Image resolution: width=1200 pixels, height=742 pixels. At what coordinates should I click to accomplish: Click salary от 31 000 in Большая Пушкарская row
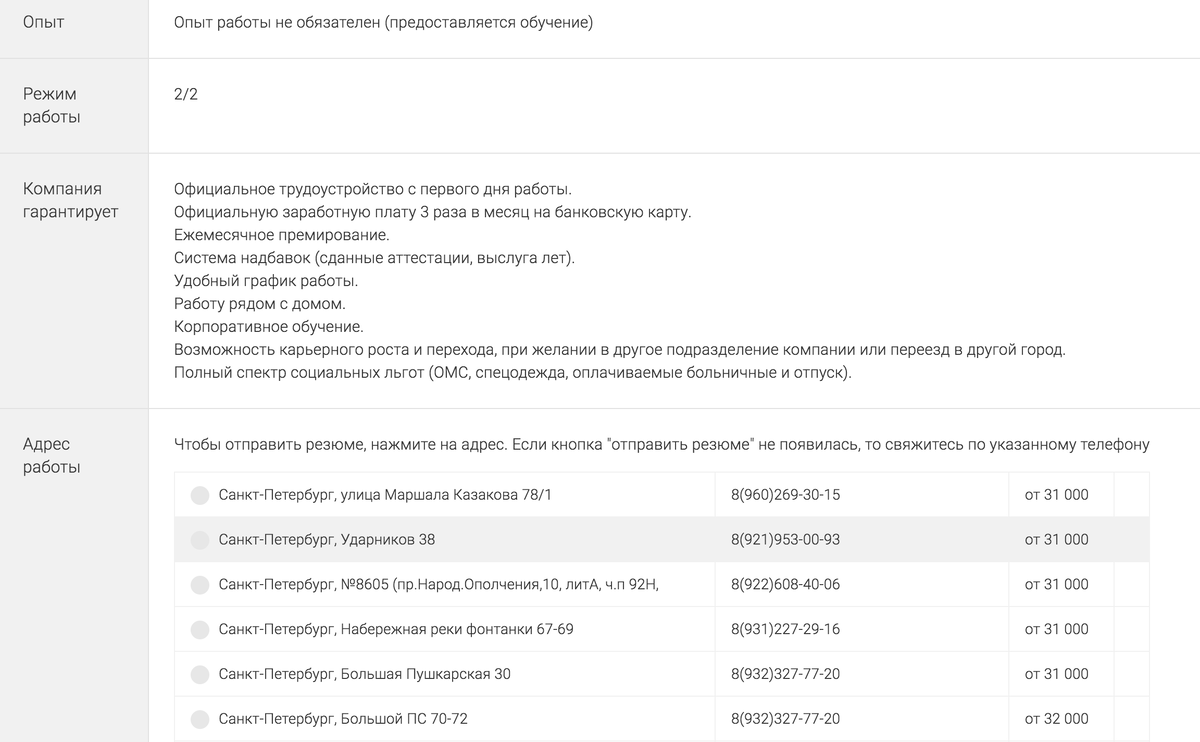[x=1056, y=675]
